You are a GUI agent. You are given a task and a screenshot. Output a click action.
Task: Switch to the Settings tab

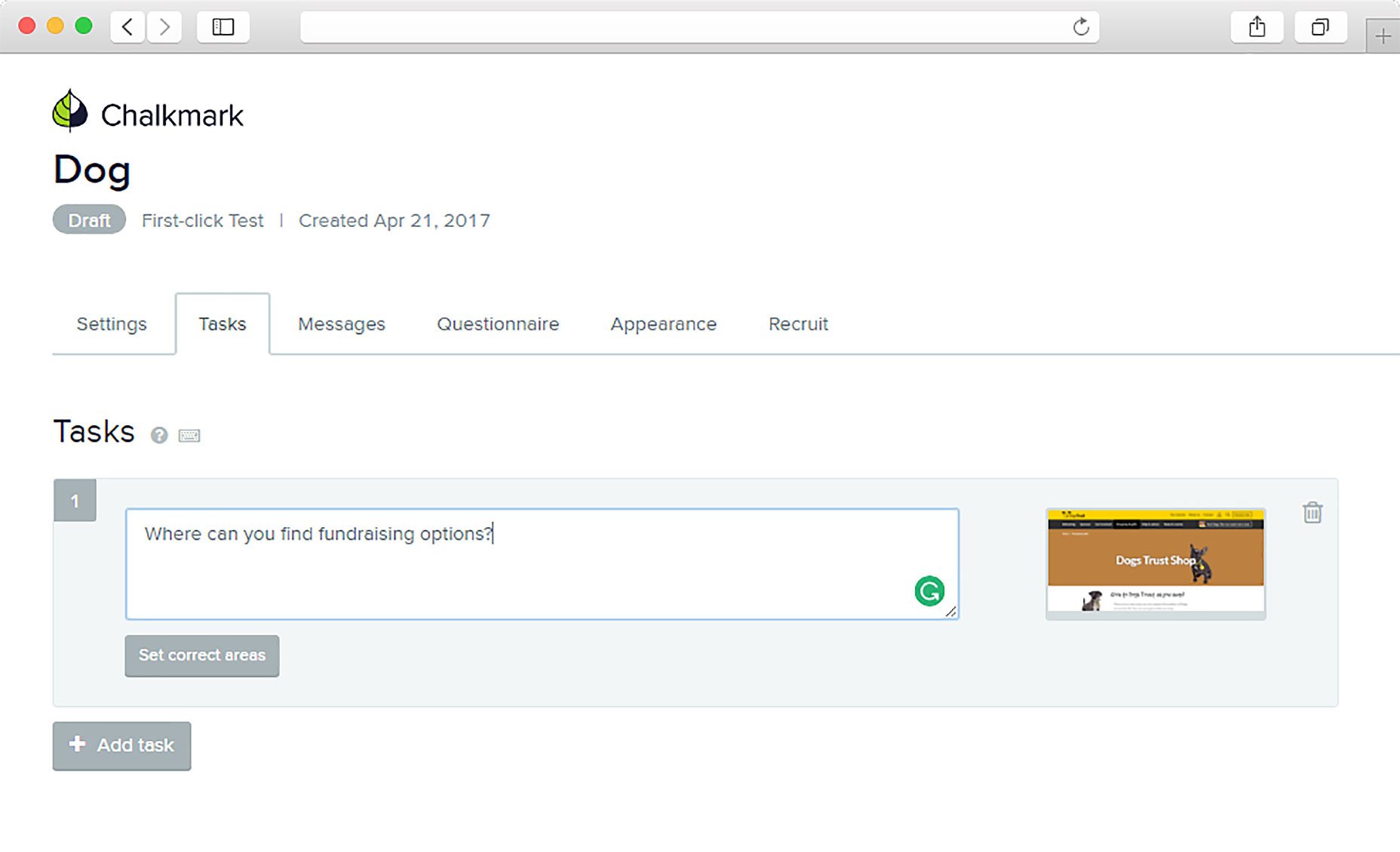[112, 324]
